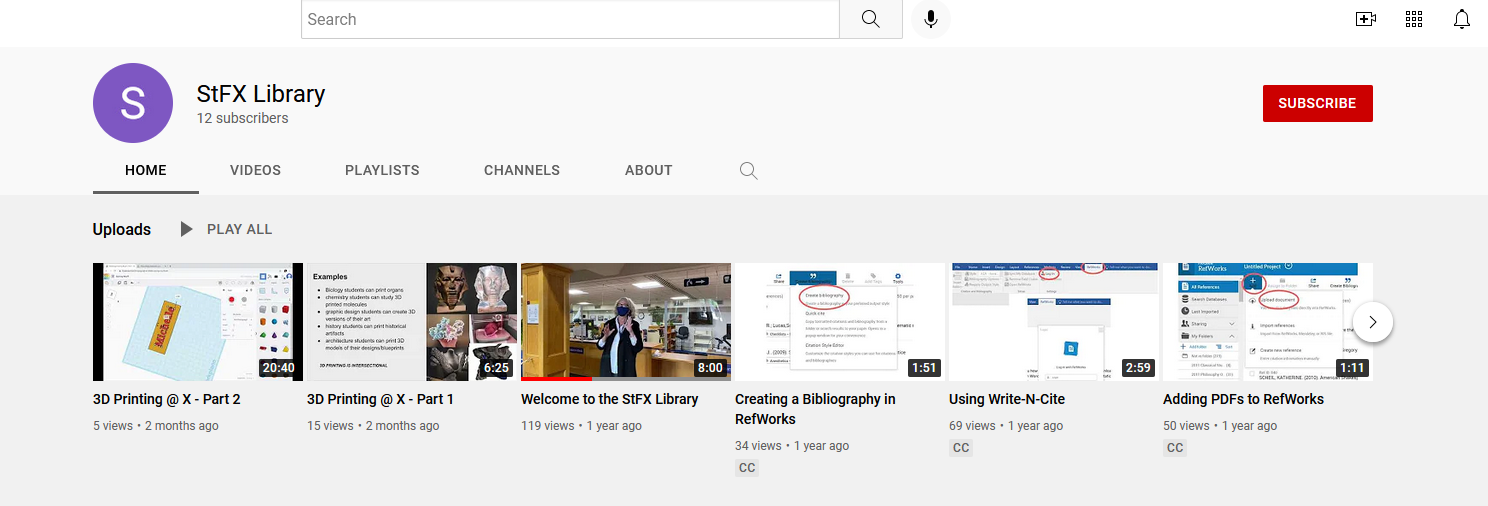The height and width of the screenshot is (506, 1488).
Task: Click the 20:40 duration badge
Action: 278,368
